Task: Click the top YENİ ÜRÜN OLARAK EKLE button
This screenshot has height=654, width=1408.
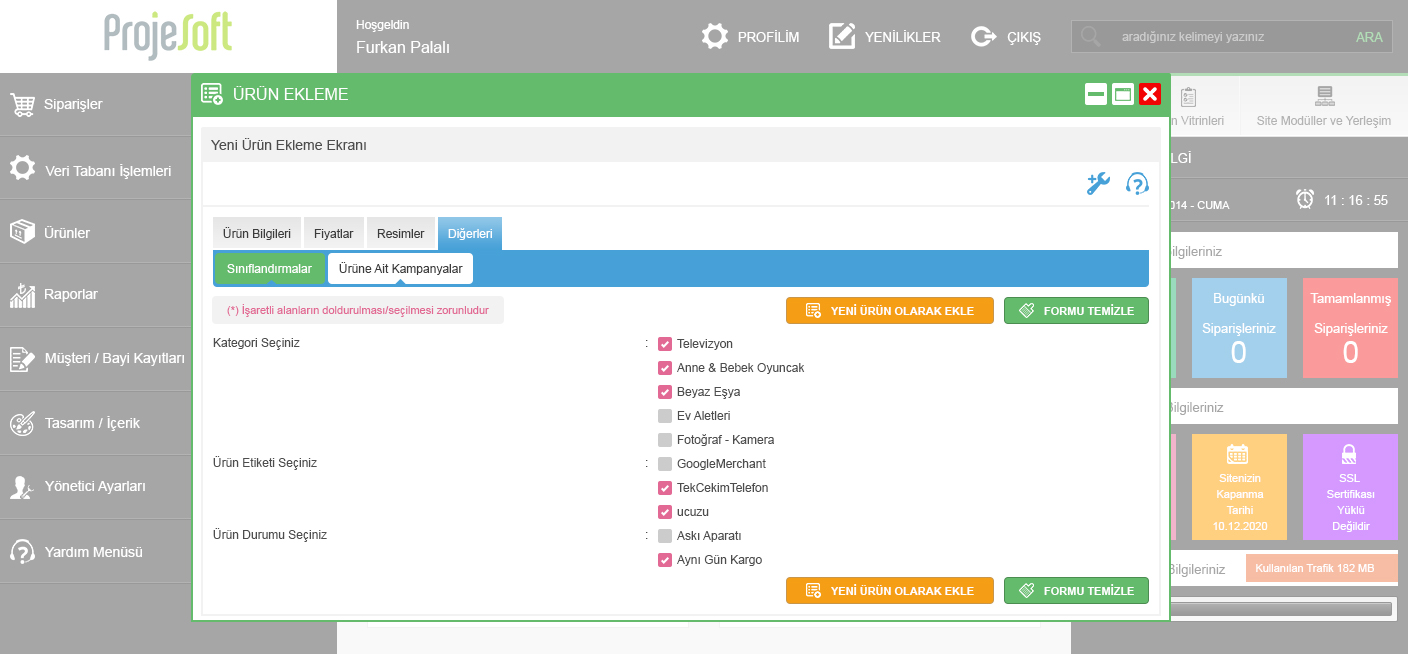Action: tap(889, 311)
